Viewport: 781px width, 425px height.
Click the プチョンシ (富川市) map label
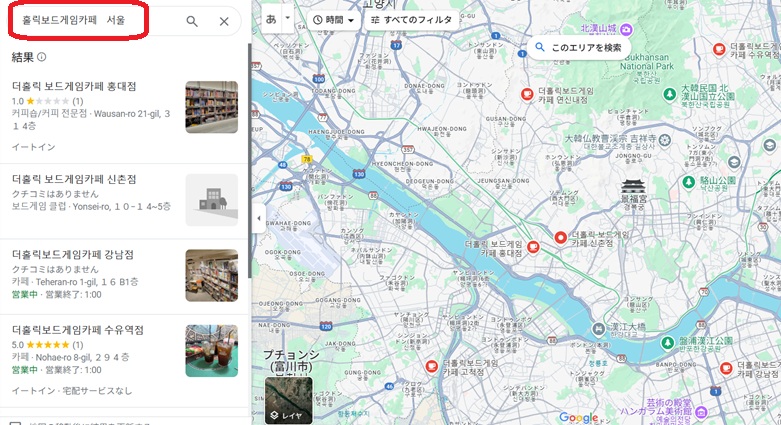(x=291, y=361)
